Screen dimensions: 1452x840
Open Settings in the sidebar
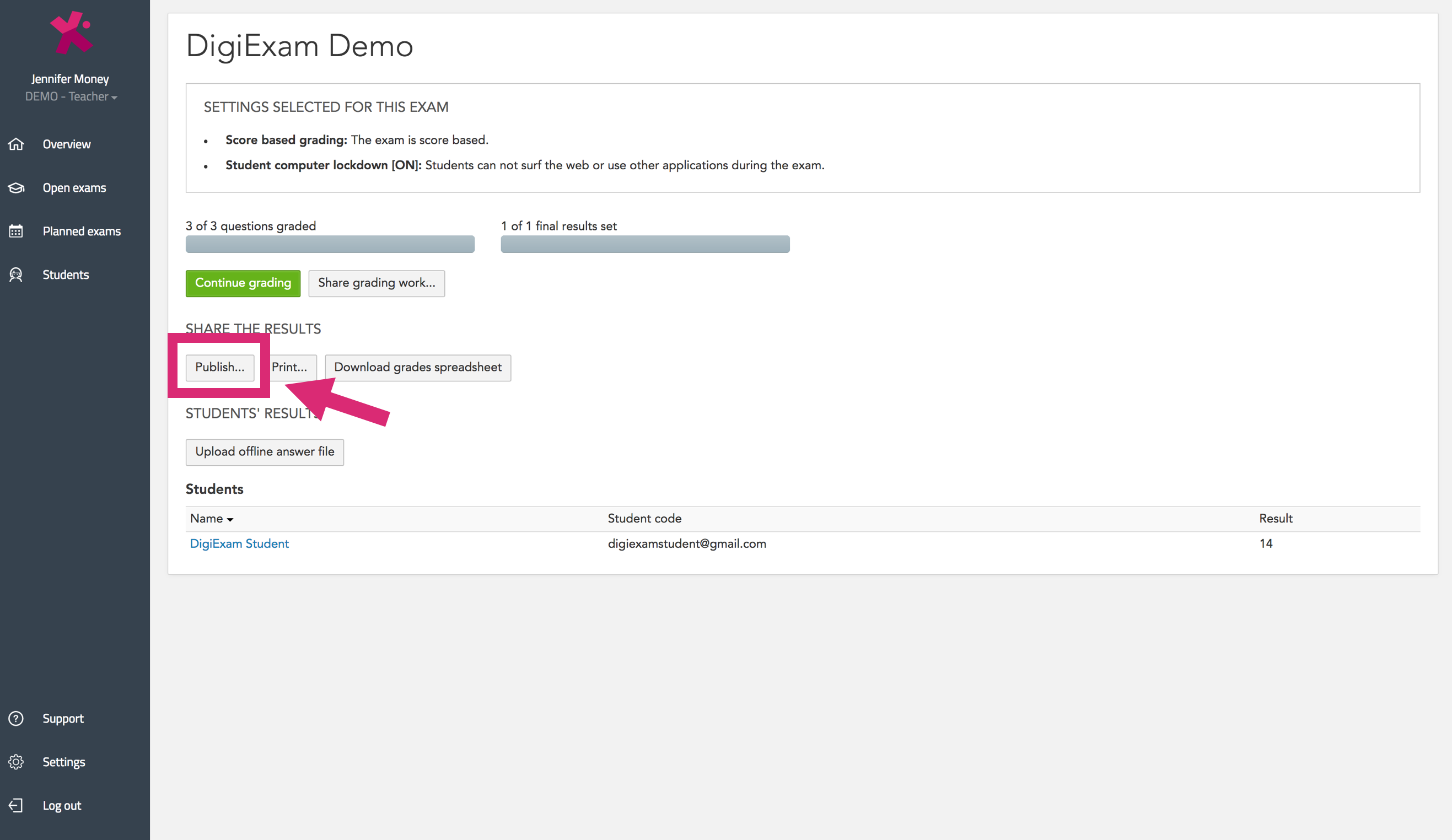(x=64, y=762)
